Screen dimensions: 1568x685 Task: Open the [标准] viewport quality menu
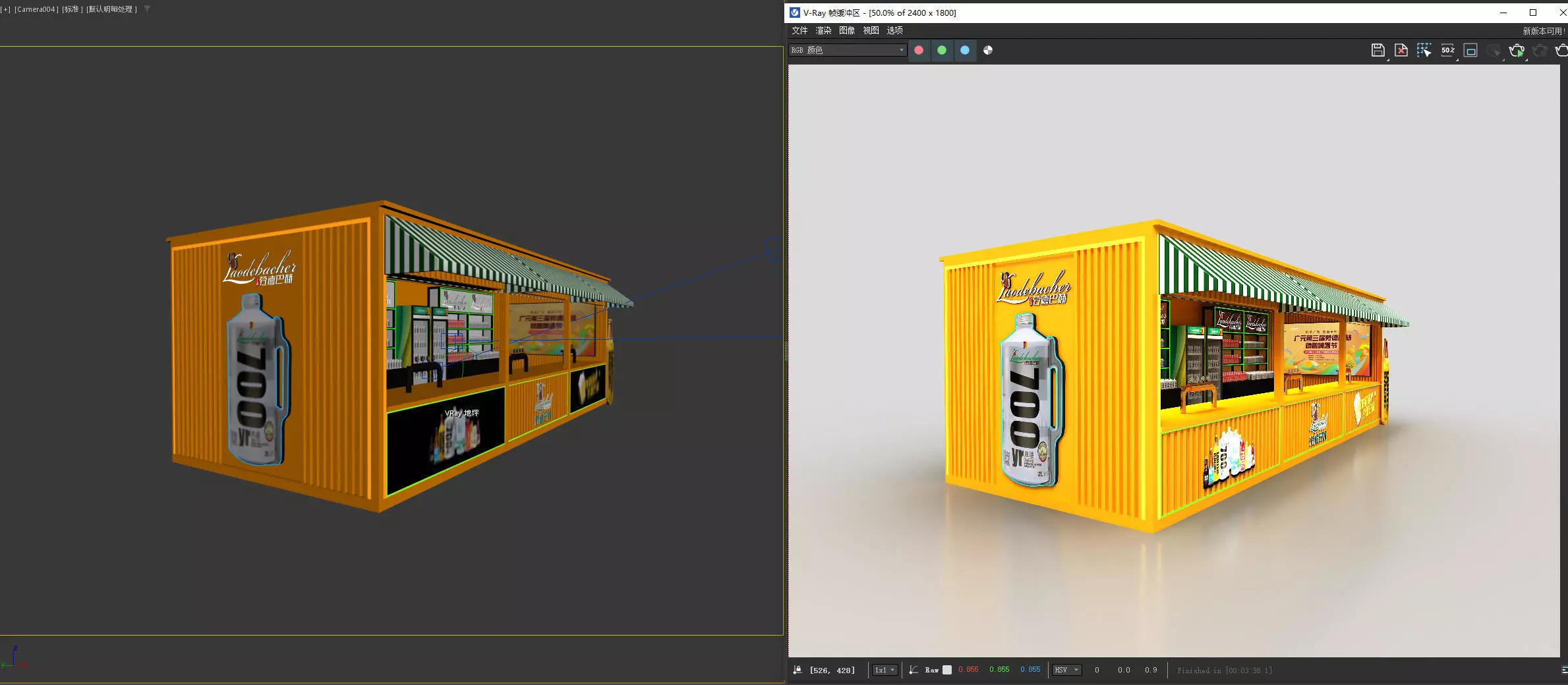(x=73, y=9)
